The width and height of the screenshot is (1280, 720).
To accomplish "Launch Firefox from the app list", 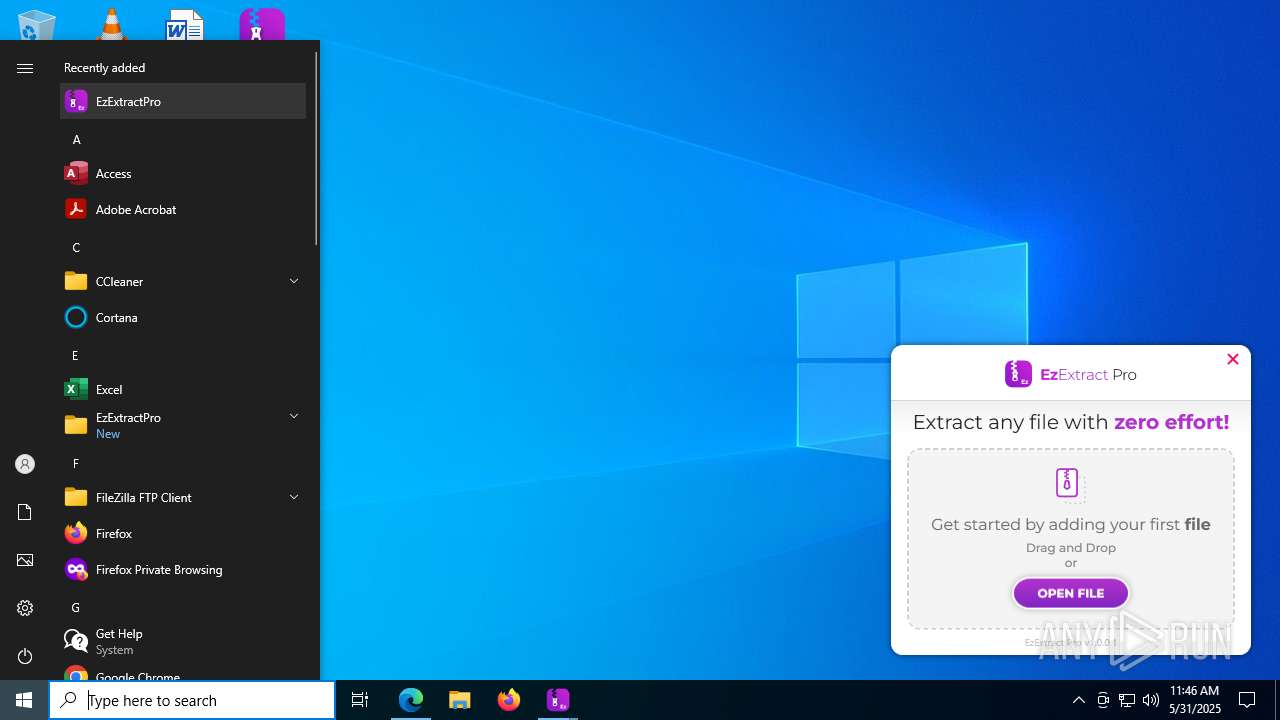I will click(x=183, y=533).
